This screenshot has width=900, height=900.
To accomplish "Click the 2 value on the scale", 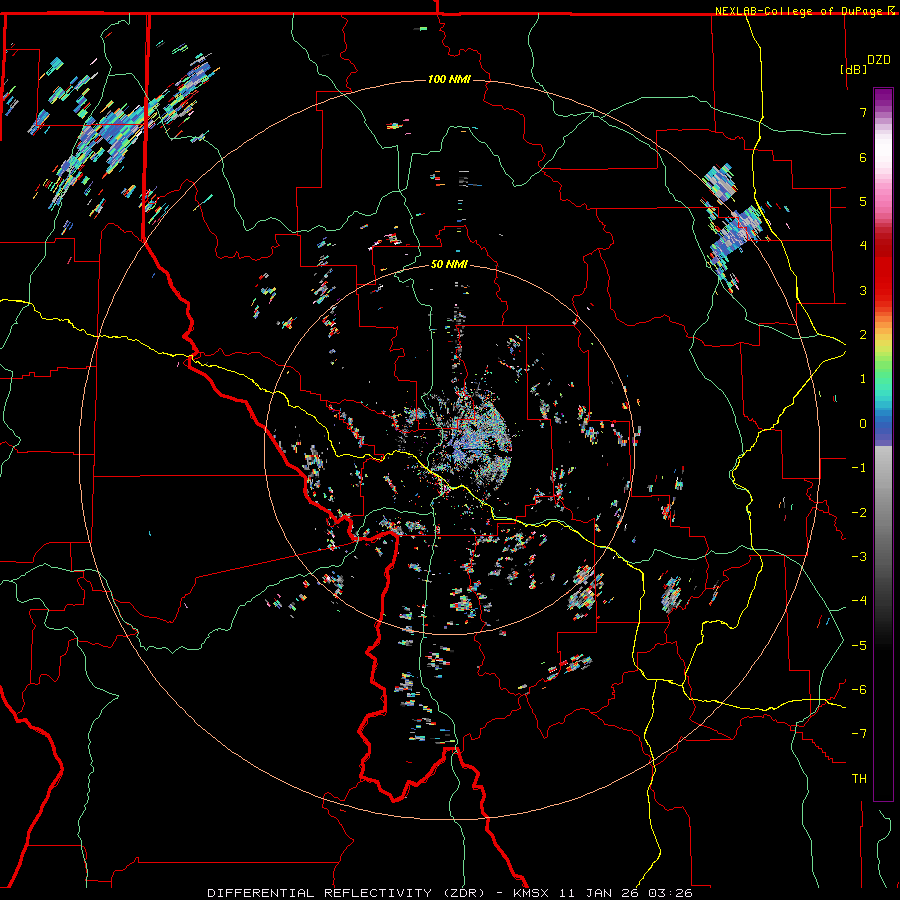I will point(863,335).
